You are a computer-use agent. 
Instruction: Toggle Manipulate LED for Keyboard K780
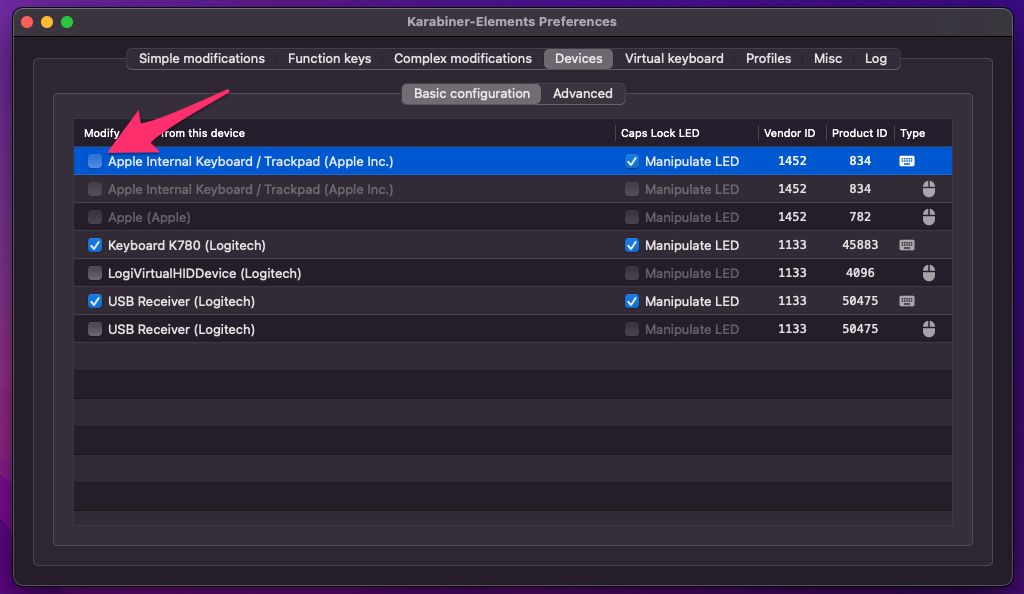pyautogui.click(x=632, y=245)
